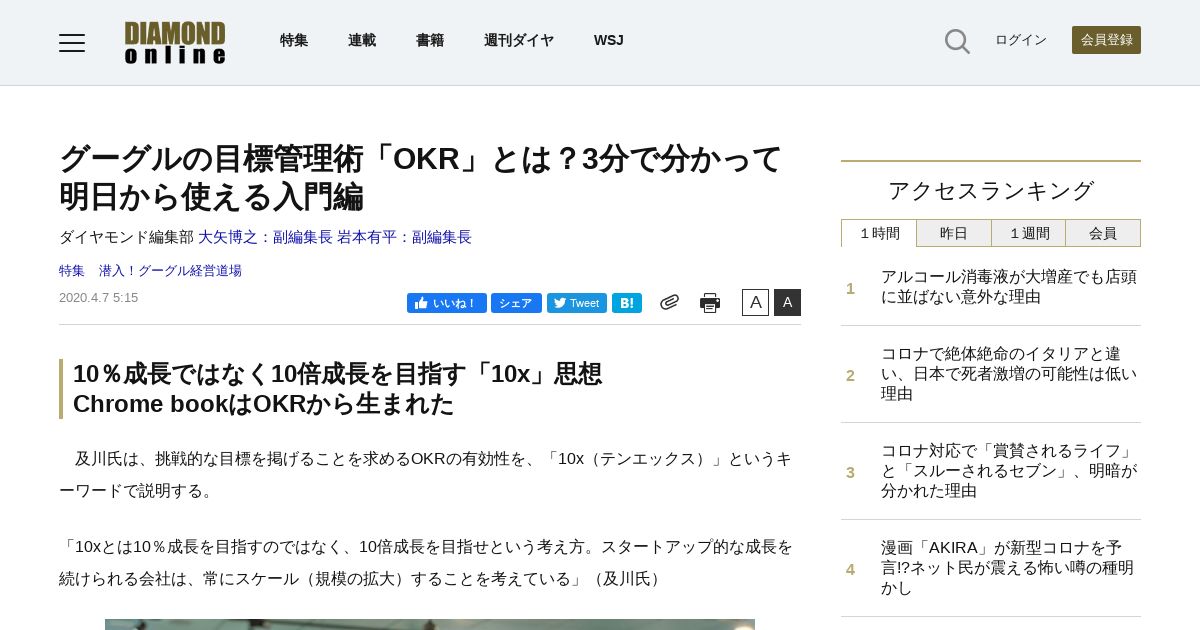Click the 特集 category link below authors
This screenshot has height=630, width=1200.
[x=72, y=270]
